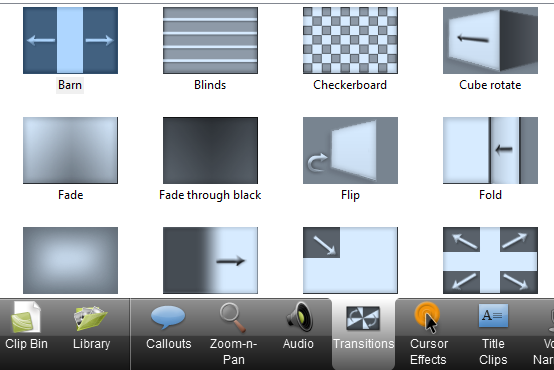Select the diagonal corner-arrow transition thumbnail
Image resolution: width=554 pixels, height=370 pixels.
[350, 260]
